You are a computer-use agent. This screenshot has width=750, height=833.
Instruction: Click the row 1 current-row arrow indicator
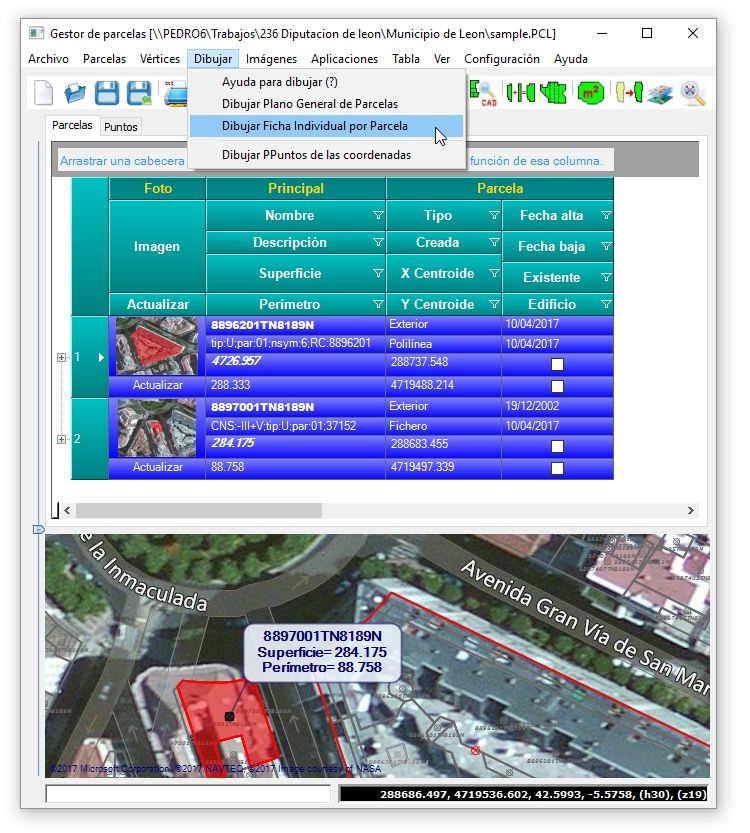[x=101, y=358]
